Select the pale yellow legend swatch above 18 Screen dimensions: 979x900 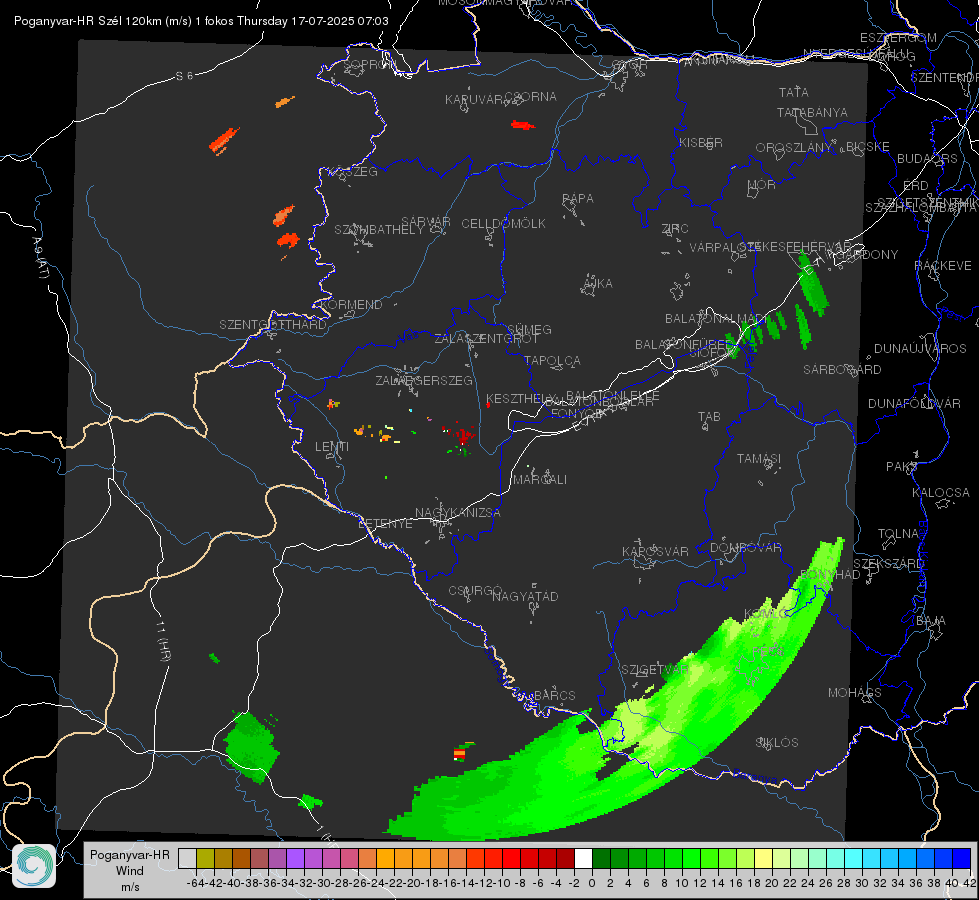763,858
